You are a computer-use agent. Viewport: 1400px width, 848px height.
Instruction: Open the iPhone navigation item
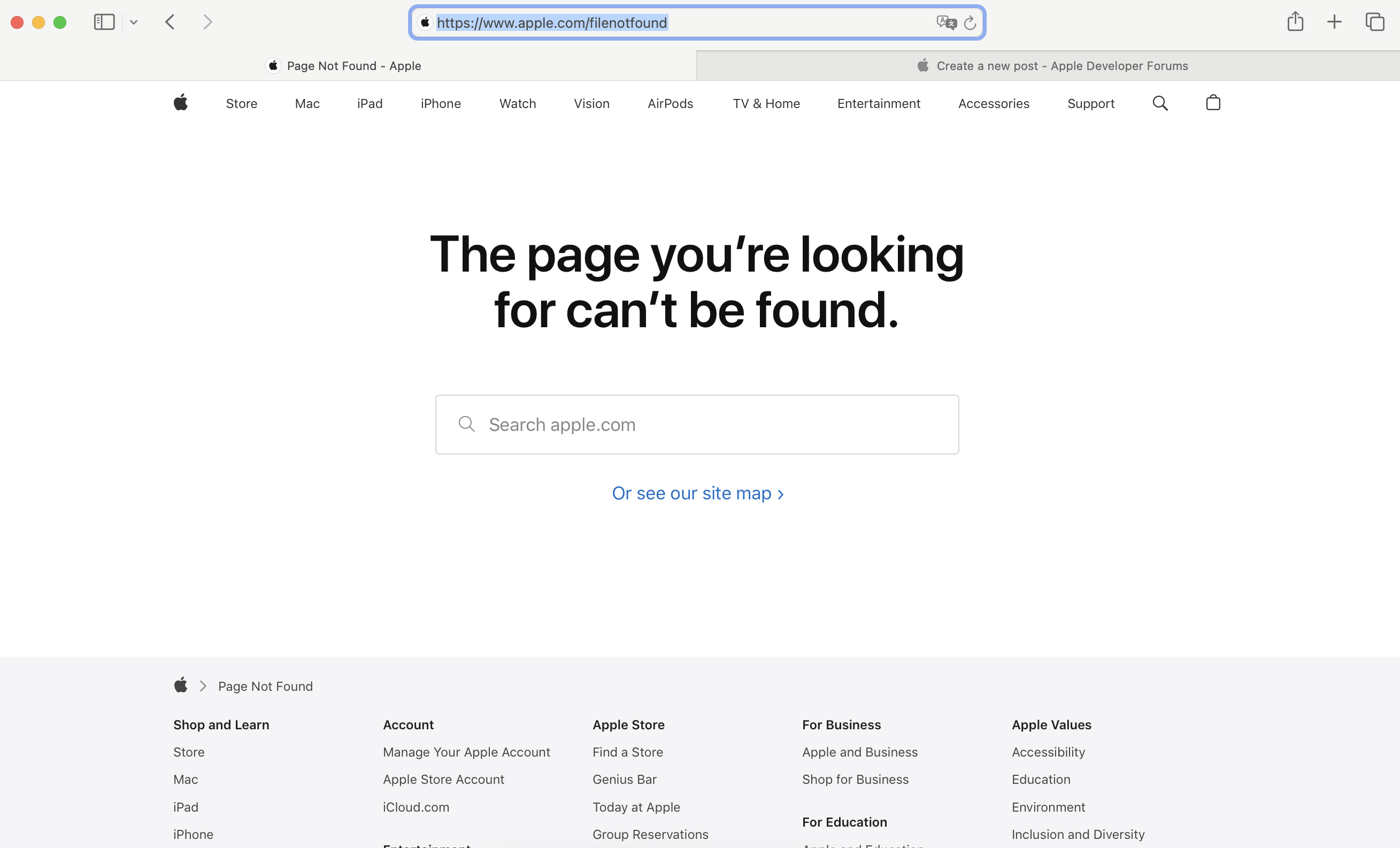441,103
